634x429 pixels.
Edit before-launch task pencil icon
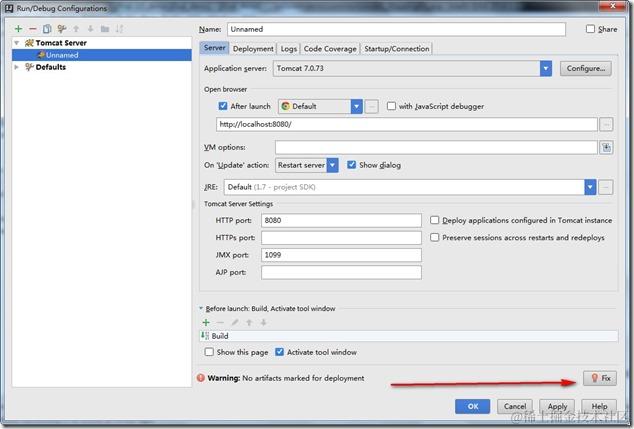coord(235,322)
